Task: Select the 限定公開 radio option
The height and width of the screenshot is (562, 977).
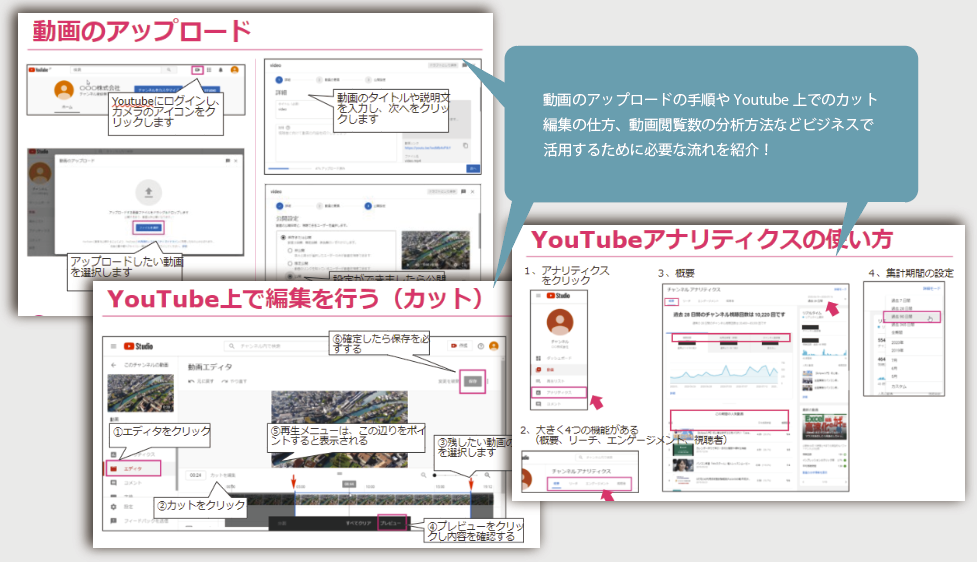Action: (290, 264)
